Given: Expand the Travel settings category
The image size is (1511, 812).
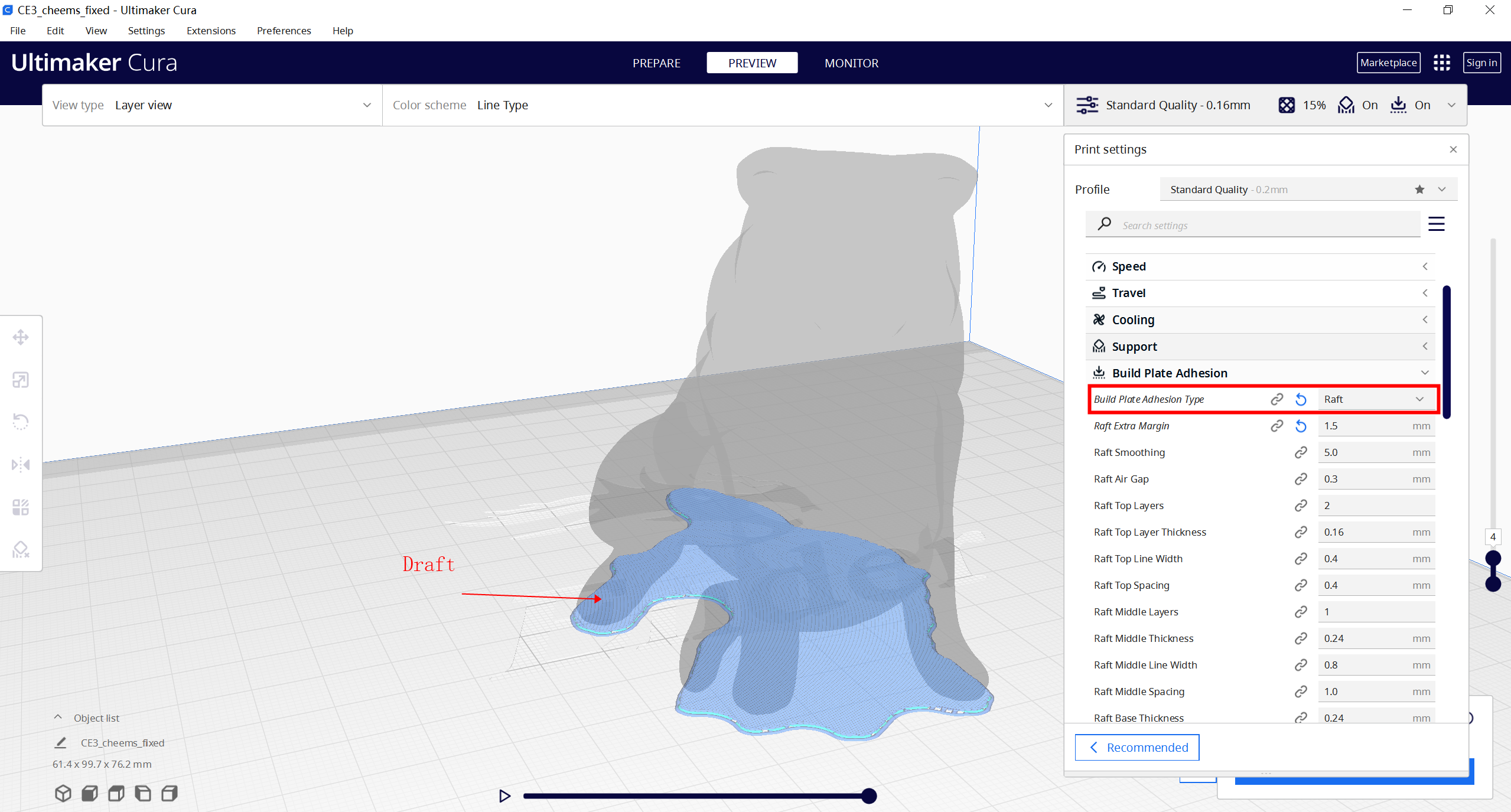Looking at the screenshot, I should pyautogui.click(x=1261, y=294).
